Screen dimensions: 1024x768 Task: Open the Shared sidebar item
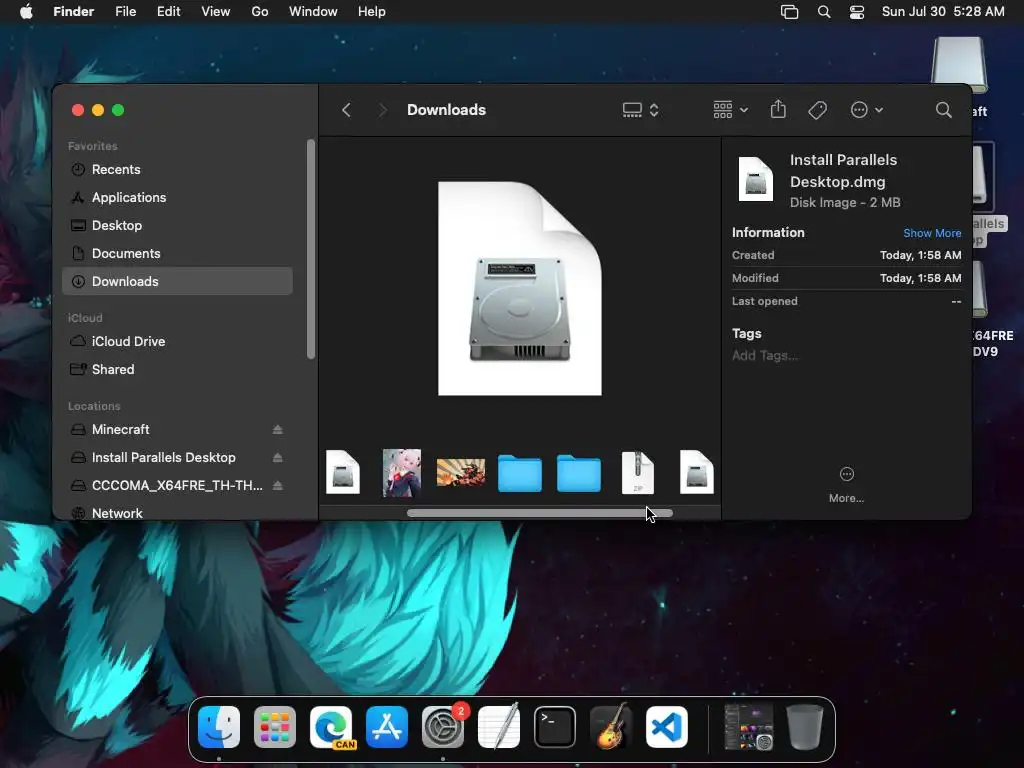(178, 370)
